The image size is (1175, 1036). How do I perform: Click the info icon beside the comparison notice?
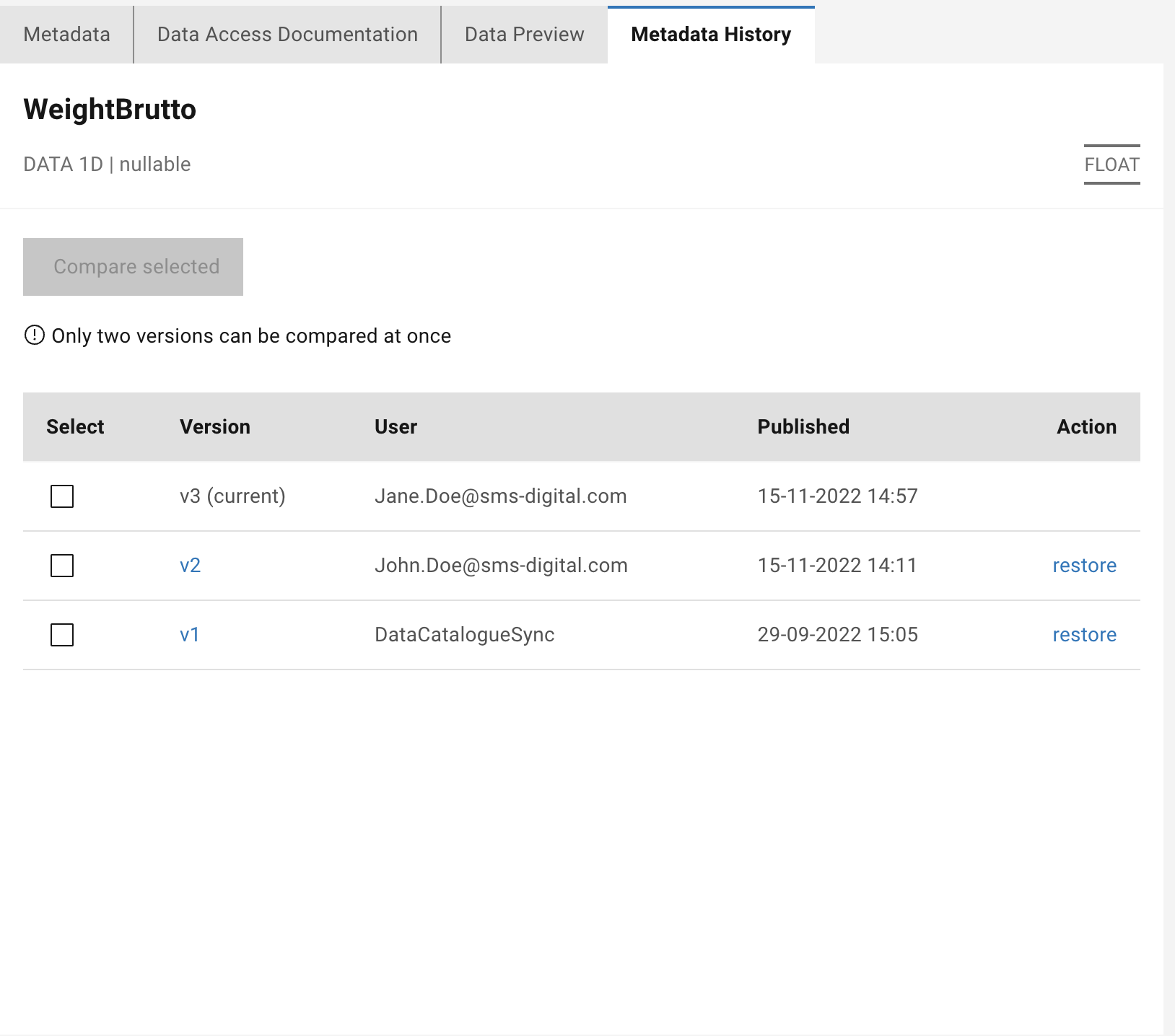(x=34, y=335)
